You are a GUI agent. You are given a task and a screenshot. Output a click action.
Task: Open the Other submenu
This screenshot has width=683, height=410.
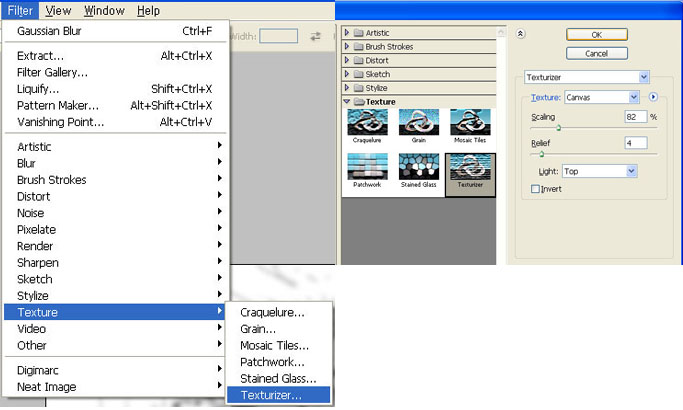pos(115,345)
